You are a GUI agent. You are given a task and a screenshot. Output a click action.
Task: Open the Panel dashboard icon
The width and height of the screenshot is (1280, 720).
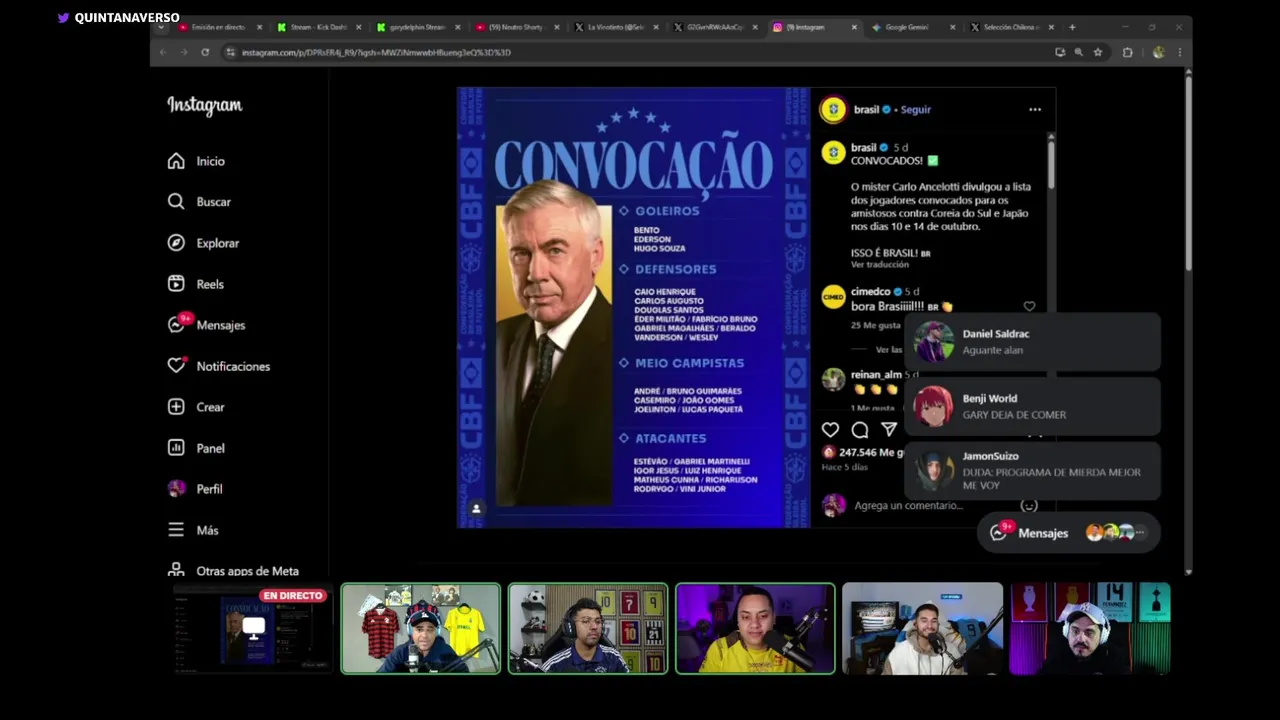coord(176,448)
